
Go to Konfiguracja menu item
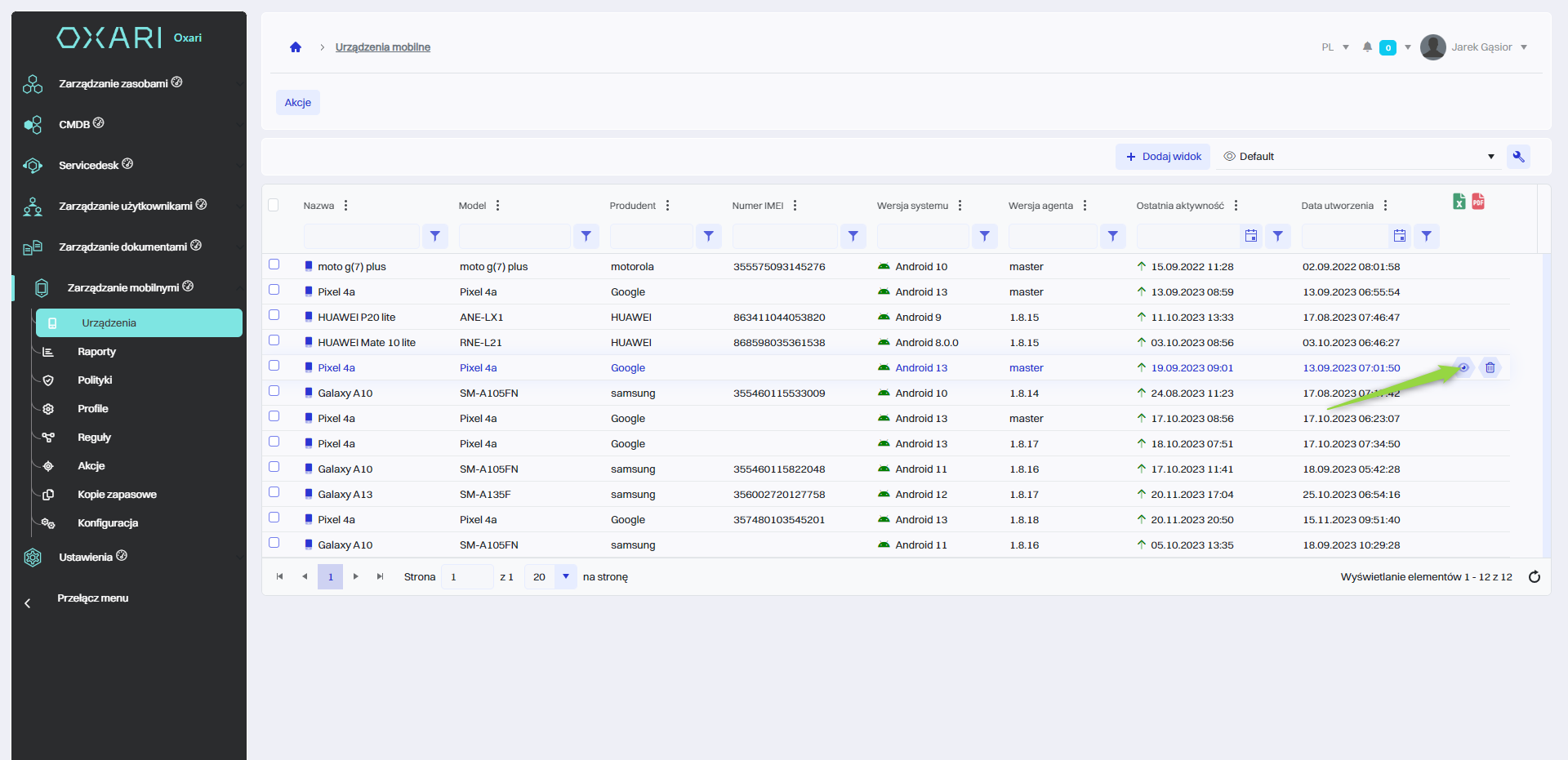tap(108, 523)
